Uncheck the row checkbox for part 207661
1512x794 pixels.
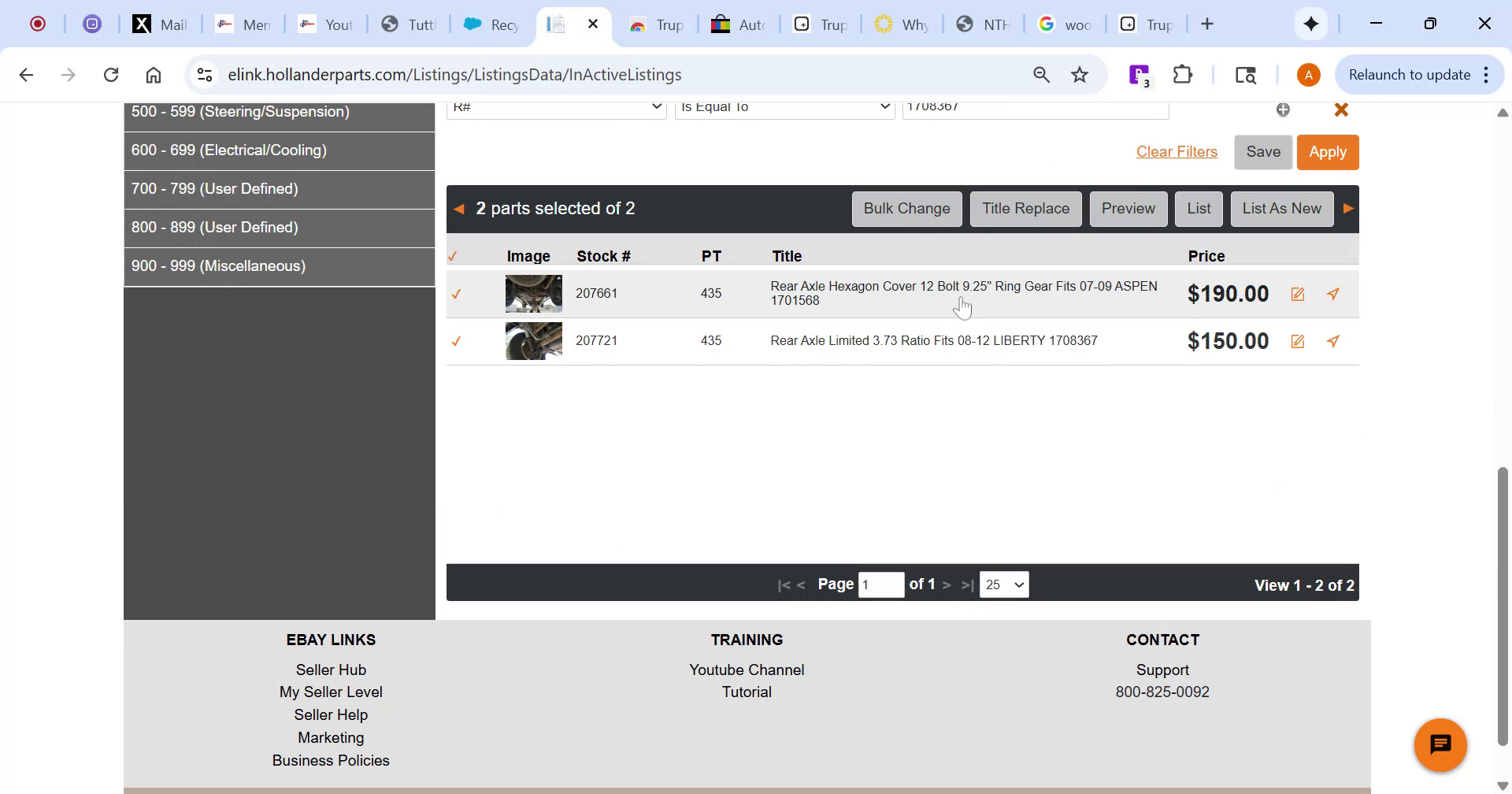[457, 294]
